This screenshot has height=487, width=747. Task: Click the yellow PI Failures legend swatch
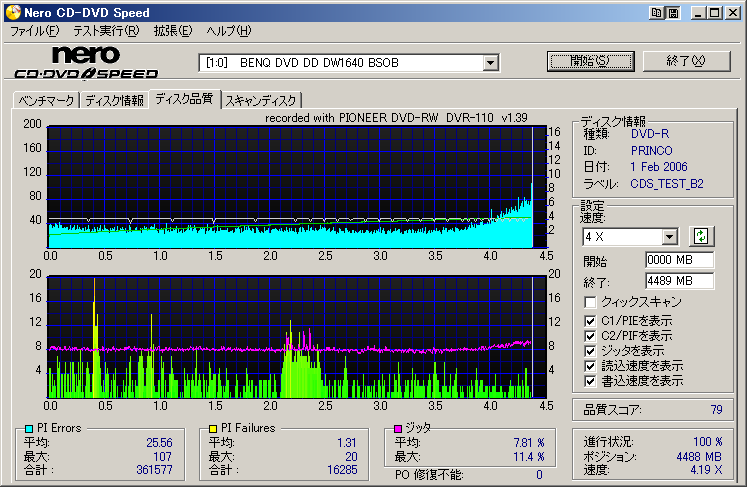point(212,428)
